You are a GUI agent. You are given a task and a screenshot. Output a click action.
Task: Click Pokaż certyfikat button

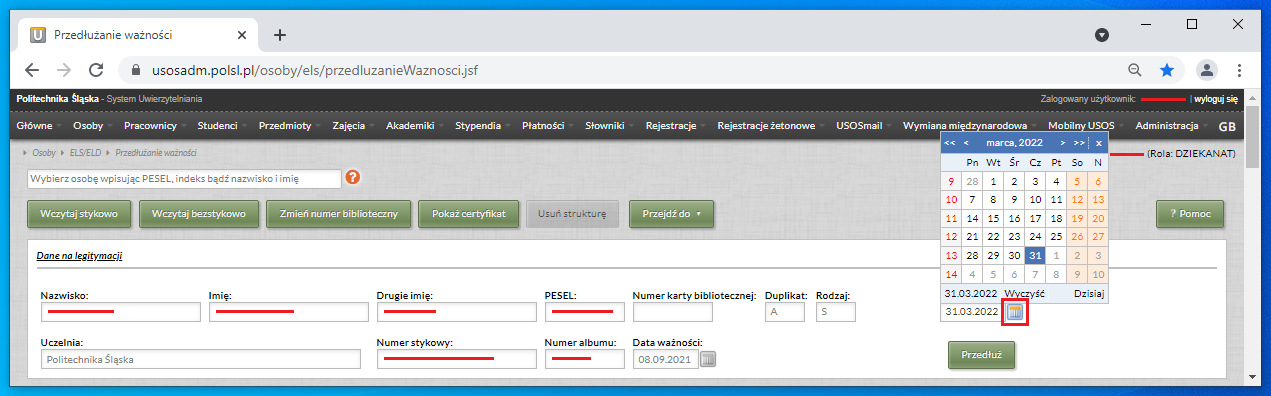tap(469, 214)
